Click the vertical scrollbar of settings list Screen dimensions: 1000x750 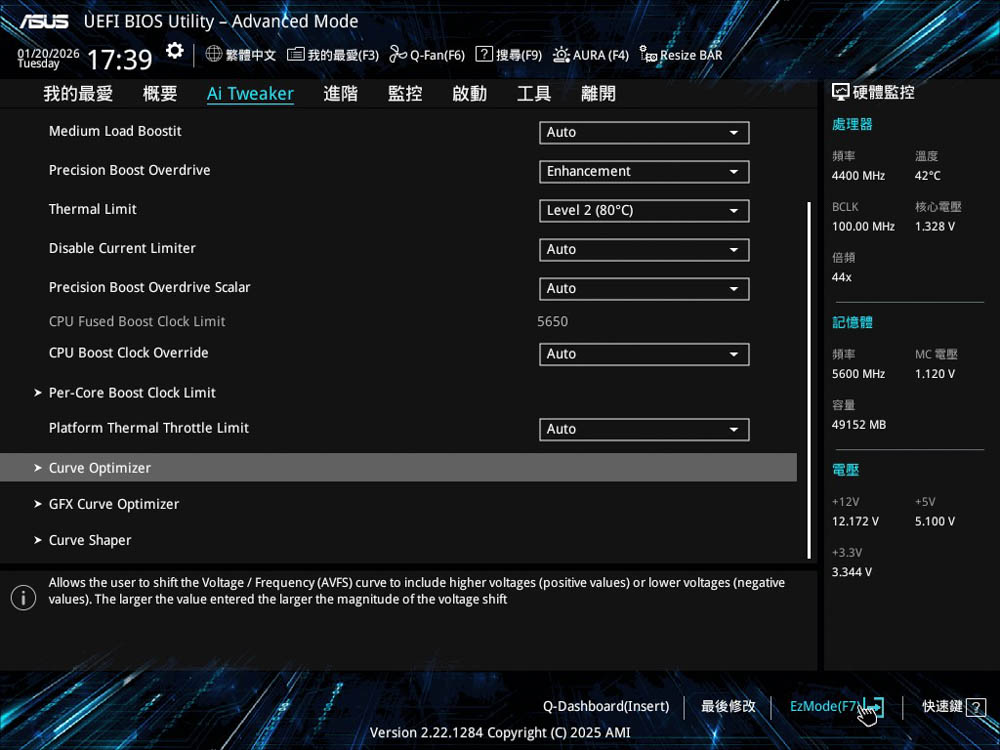809,380
